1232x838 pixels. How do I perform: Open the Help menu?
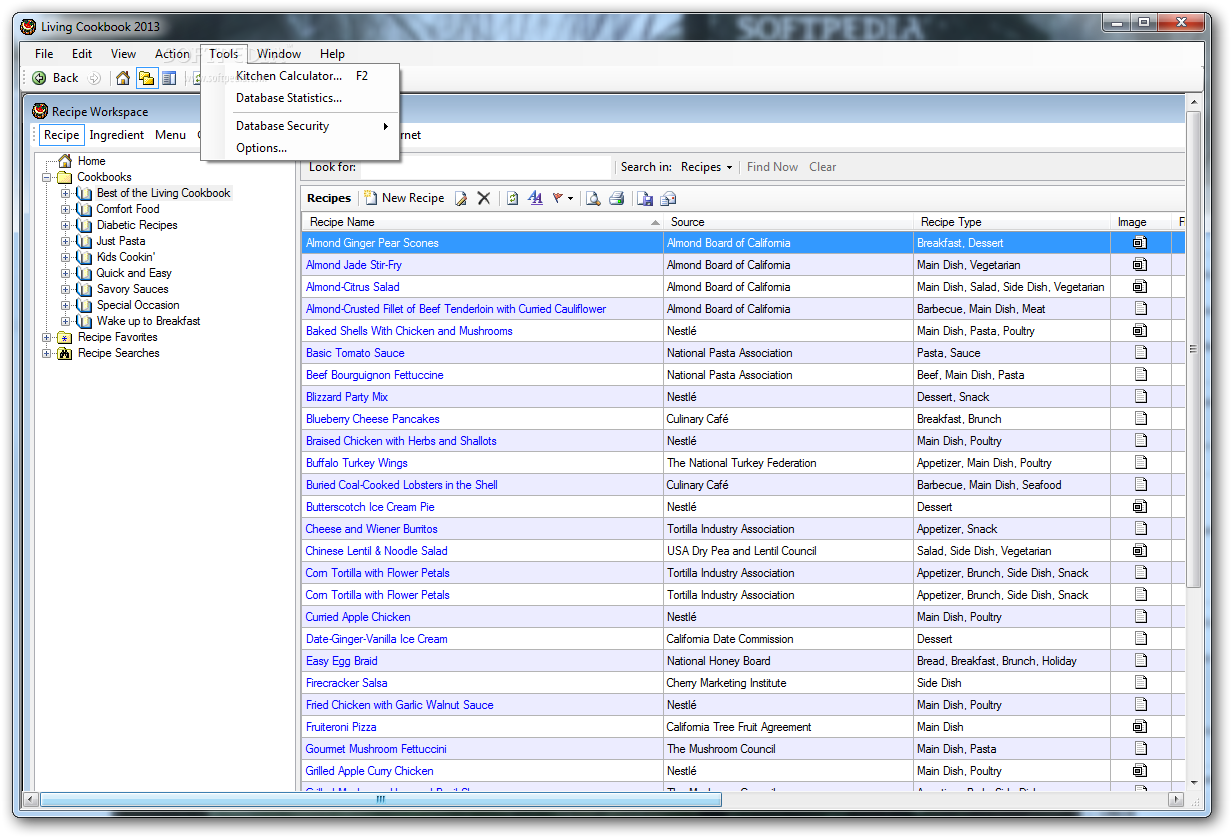point(332,54)
